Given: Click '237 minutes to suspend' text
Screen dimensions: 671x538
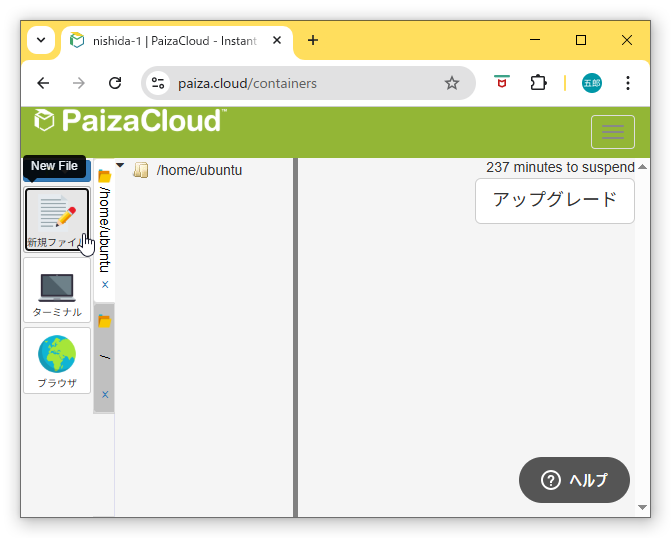Looking at the screenshot, I should (560, 167).
